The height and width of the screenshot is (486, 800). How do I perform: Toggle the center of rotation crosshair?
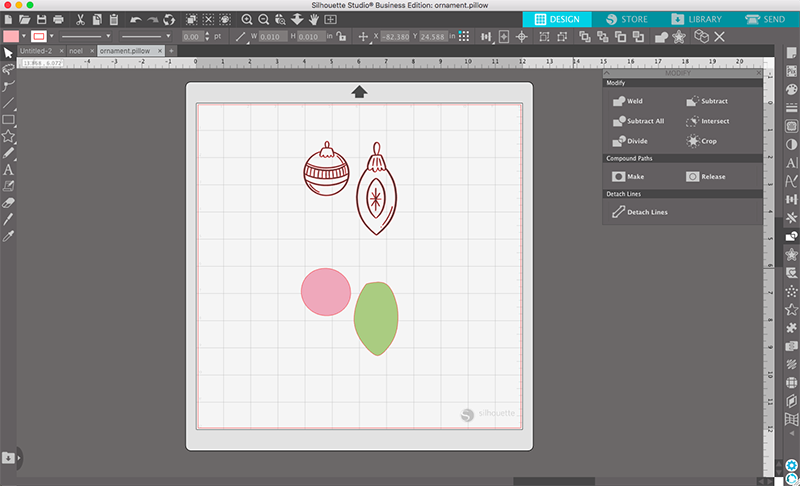(x=521, y=37)
